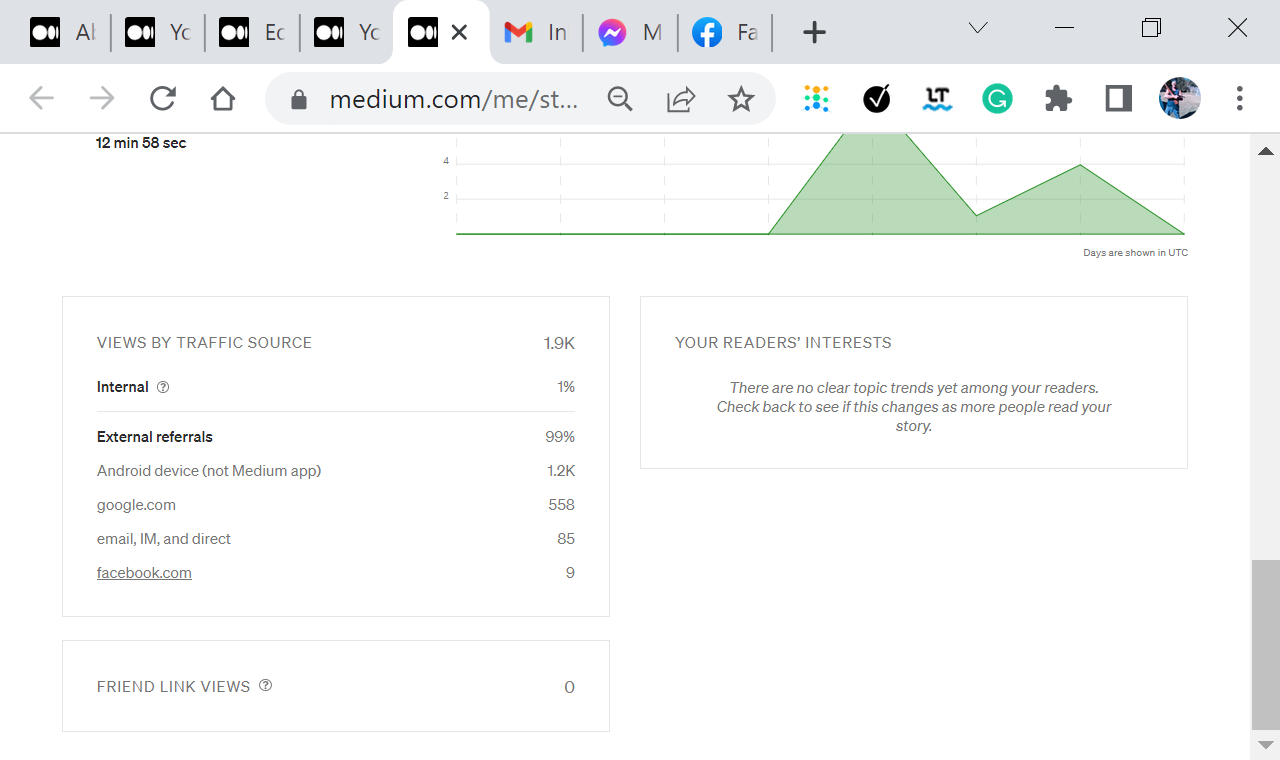1280x760 pixels.
Task: Open the LanguageTool extension
Action: click(x=937, y=98)
